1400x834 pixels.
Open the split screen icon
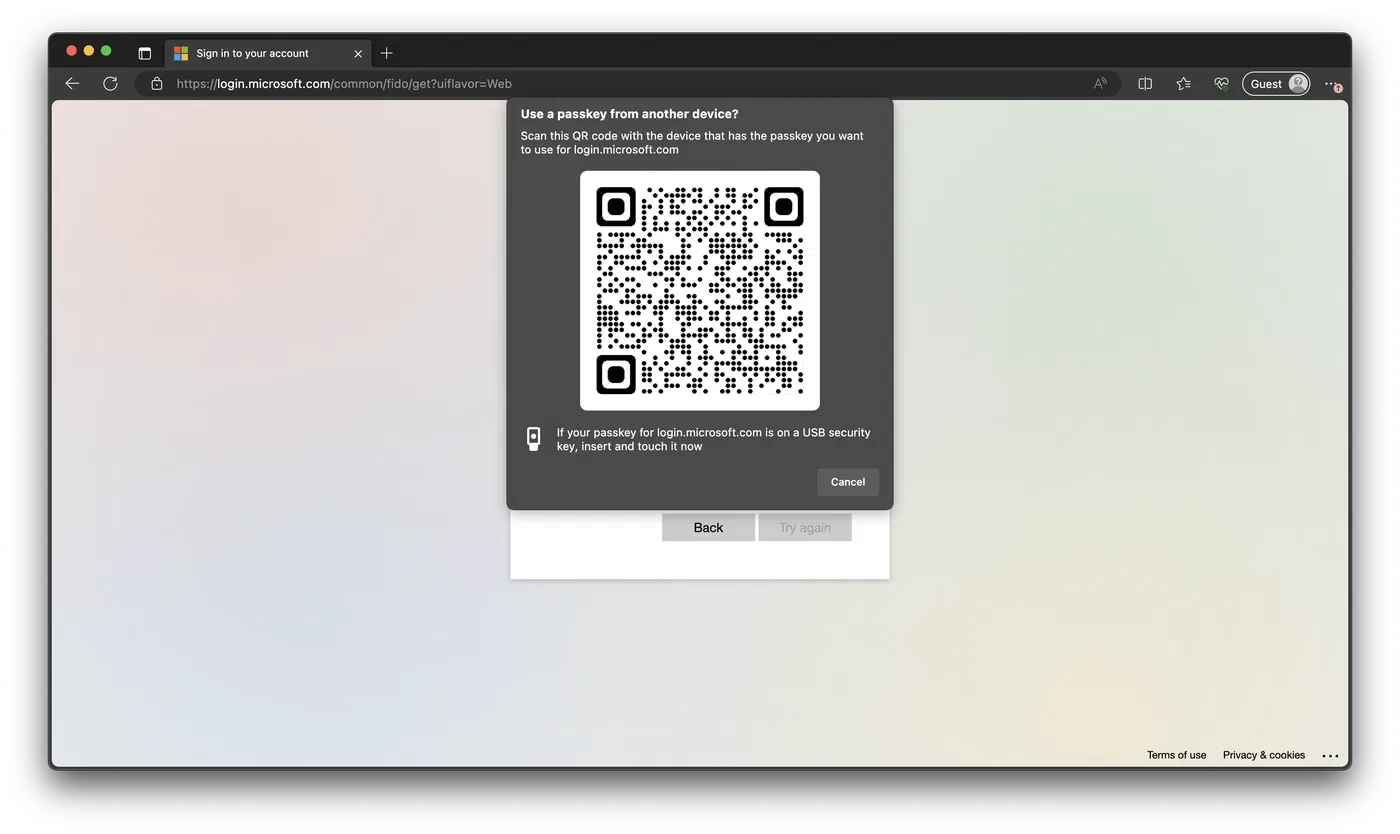click(x=1145, y=84)
